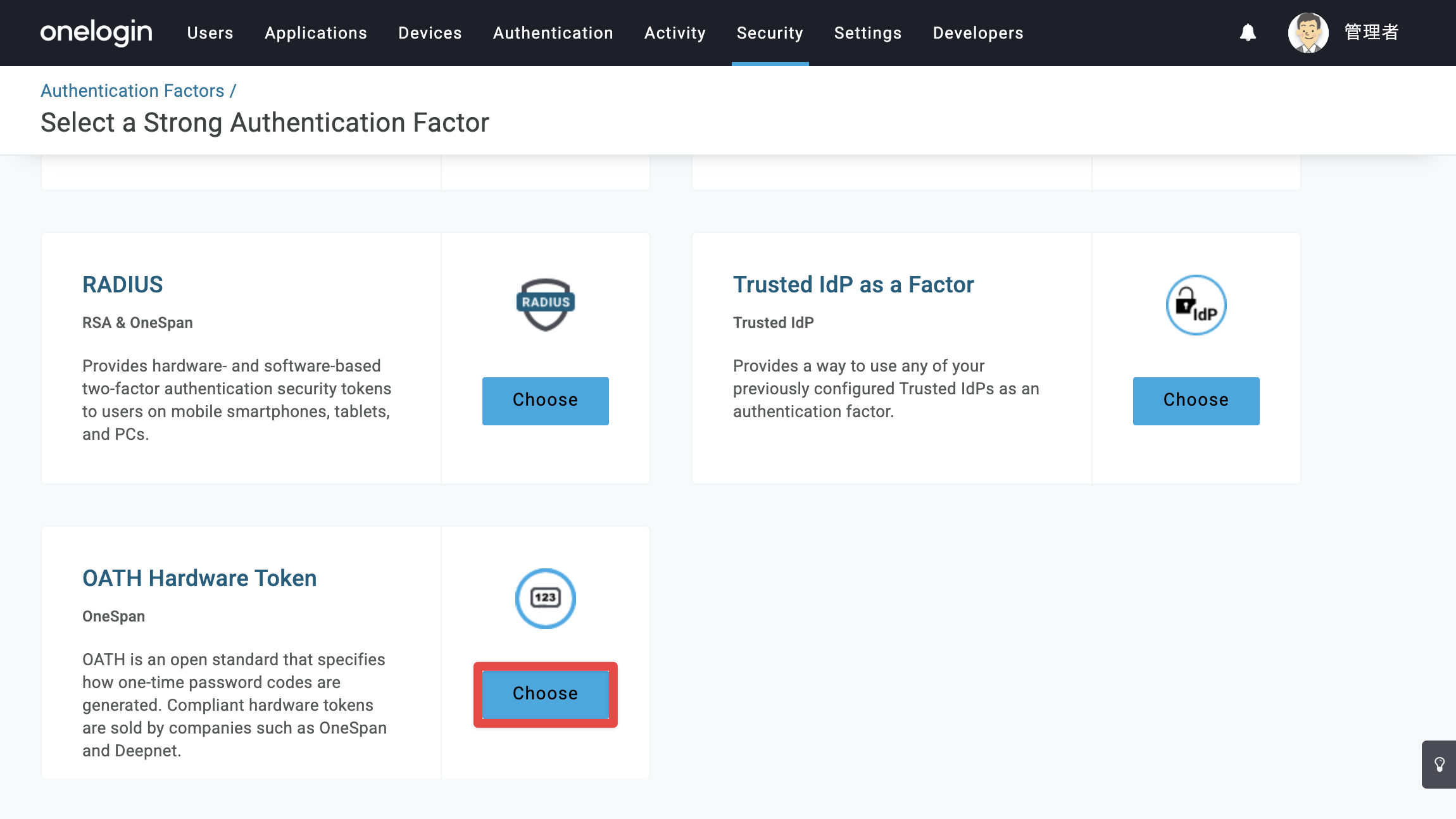Open the Activity menu

point(675,33)
